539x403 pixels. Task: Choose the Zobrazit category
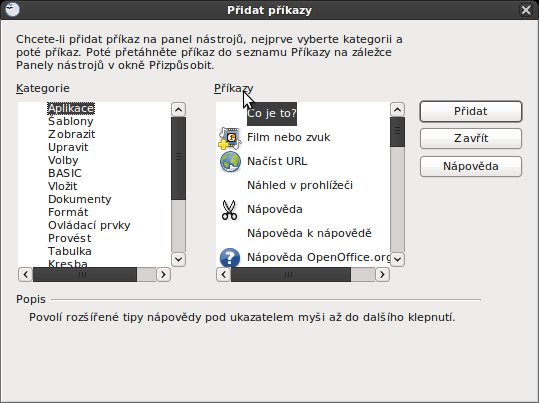72,134
